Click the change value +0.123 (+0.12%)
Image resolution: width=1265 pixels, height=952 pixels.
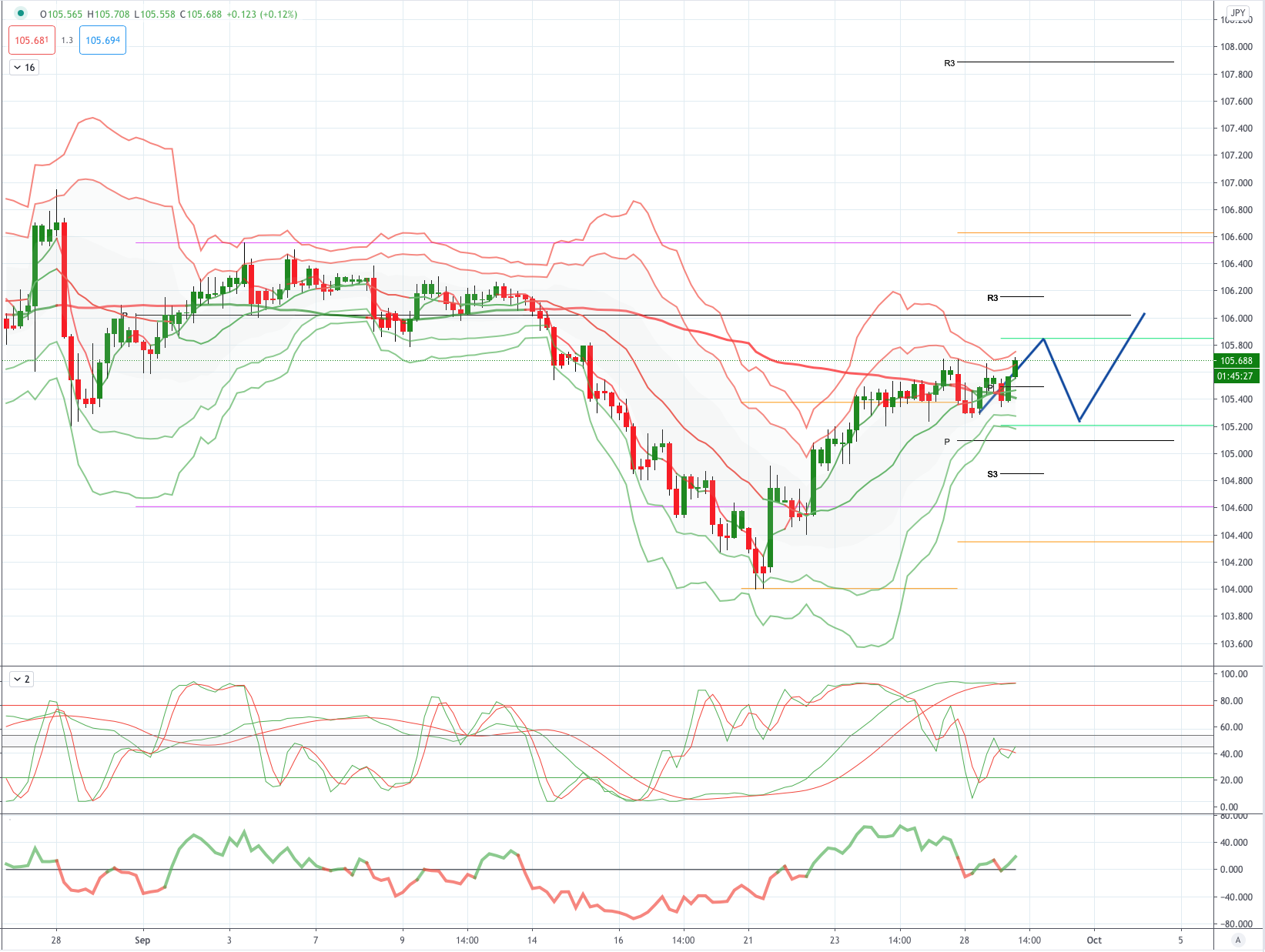click(262, 14)
